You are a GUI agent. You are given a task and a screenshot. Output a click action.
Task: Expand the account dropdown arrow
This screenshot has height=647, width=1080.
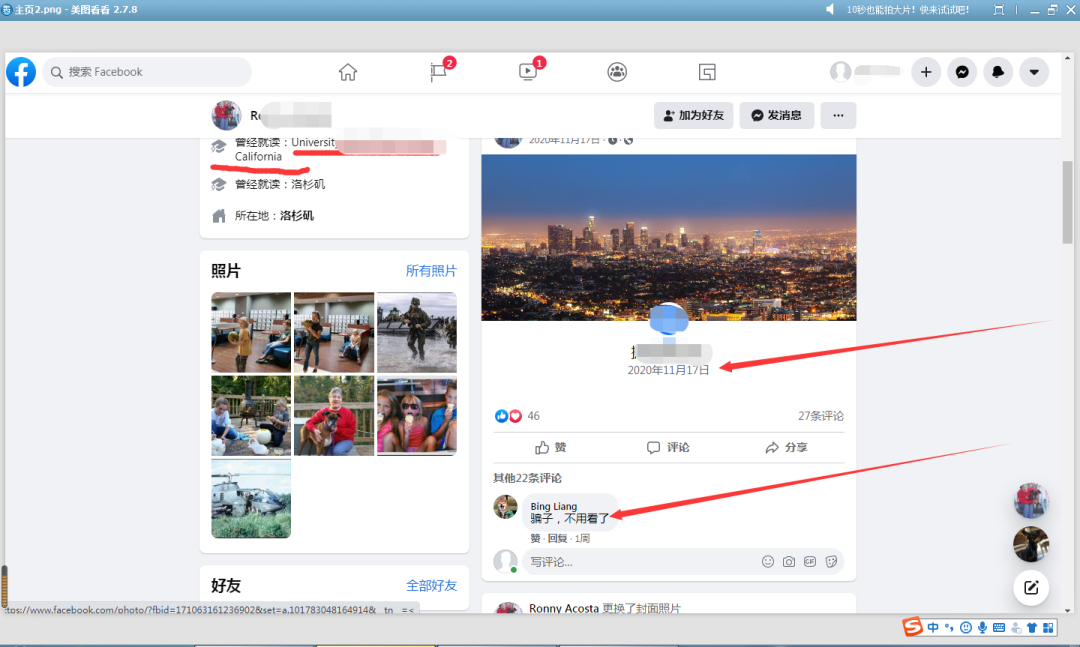1034,72
